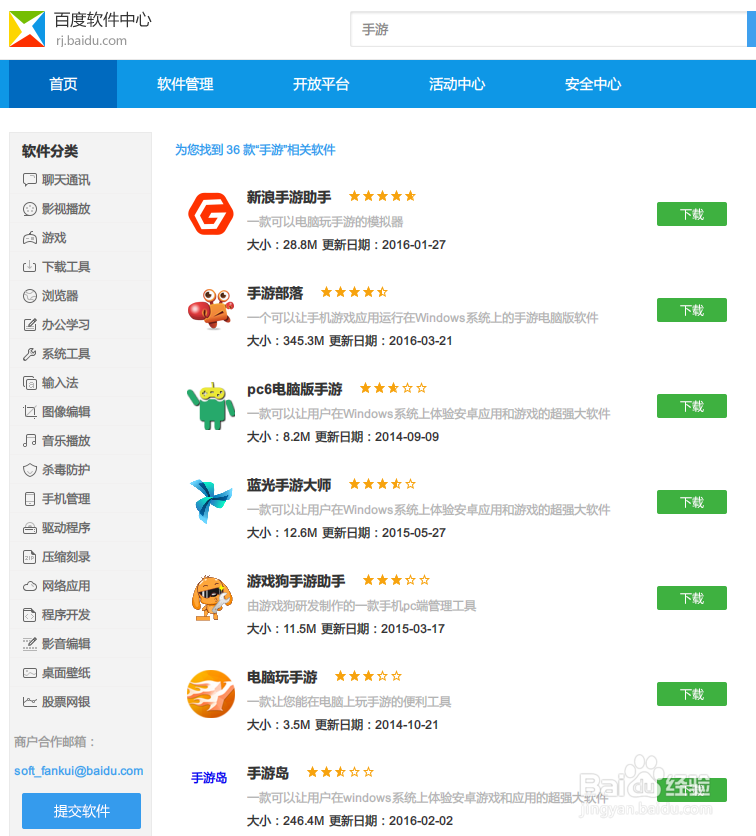This screenshot has height=836, width=756.
Task: Click the 程序开发 code icon
Action: click(30, 615)
